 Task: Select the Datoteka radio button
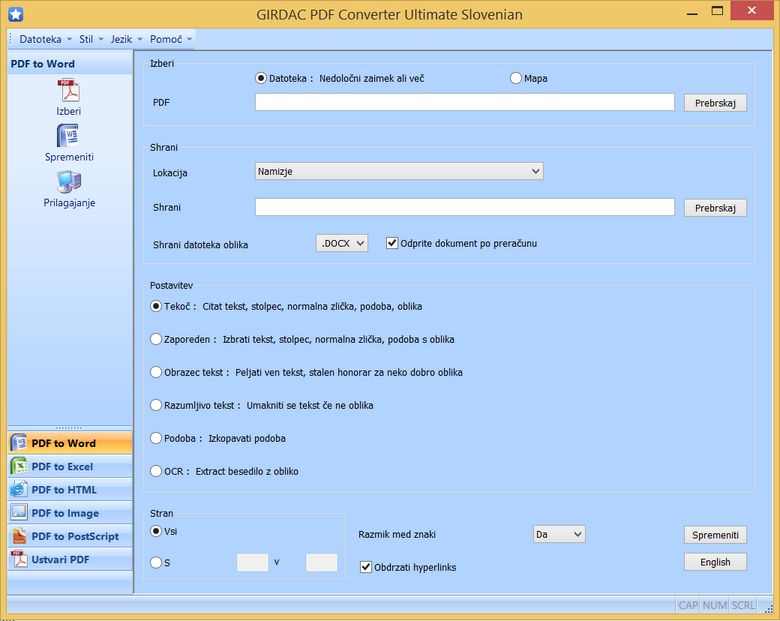coord(261,78)
